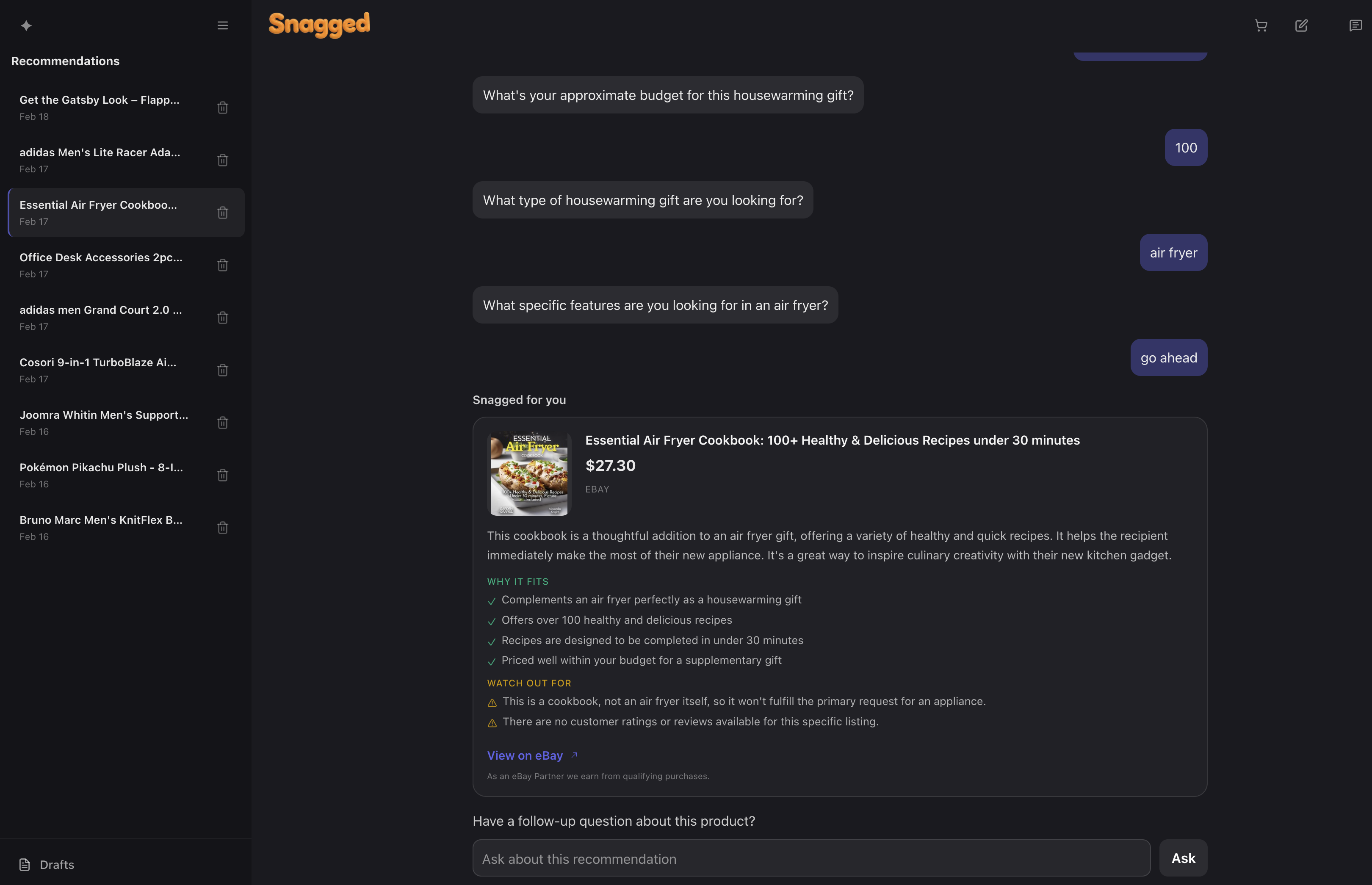Click the sparkle icon in sidebar
The height and width of the screenshot is (885, 1372).
tap(26, 26)
